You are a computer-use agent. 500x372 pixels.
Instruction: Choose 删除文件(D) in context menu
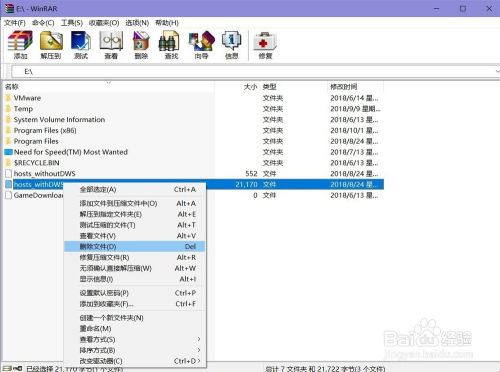[x=135, y=247]
